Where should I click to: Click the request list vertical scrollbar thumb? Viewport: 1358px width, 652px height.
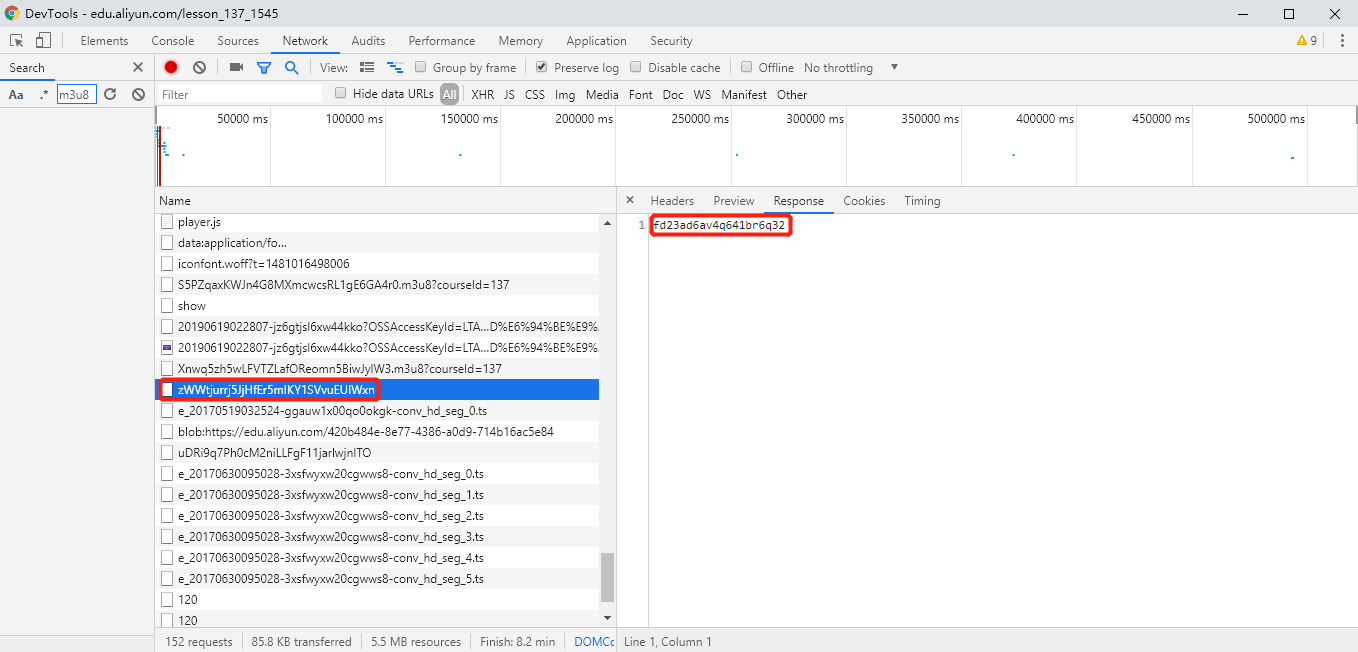tap(607, 577)
